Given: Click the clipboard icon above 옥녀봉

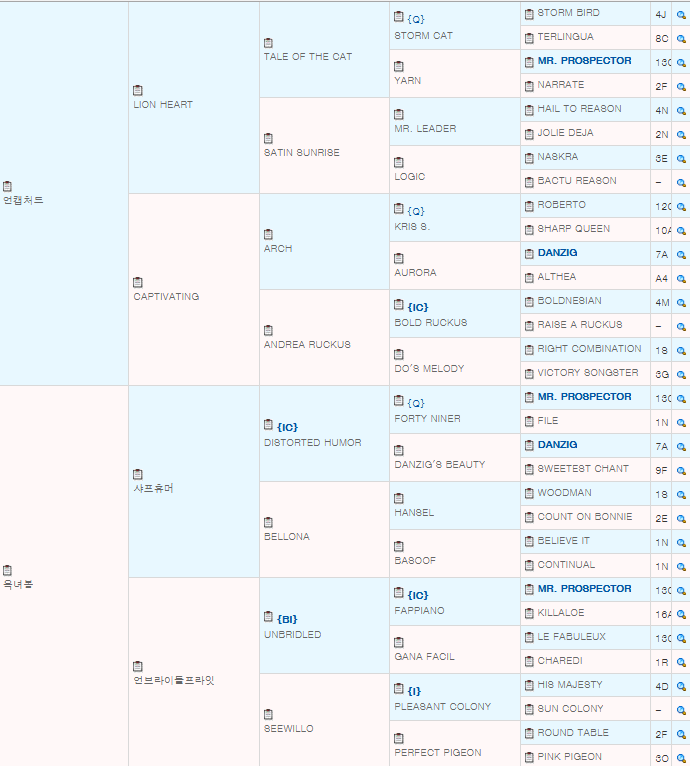Looking at the screenshot, I should coord(7,570).
